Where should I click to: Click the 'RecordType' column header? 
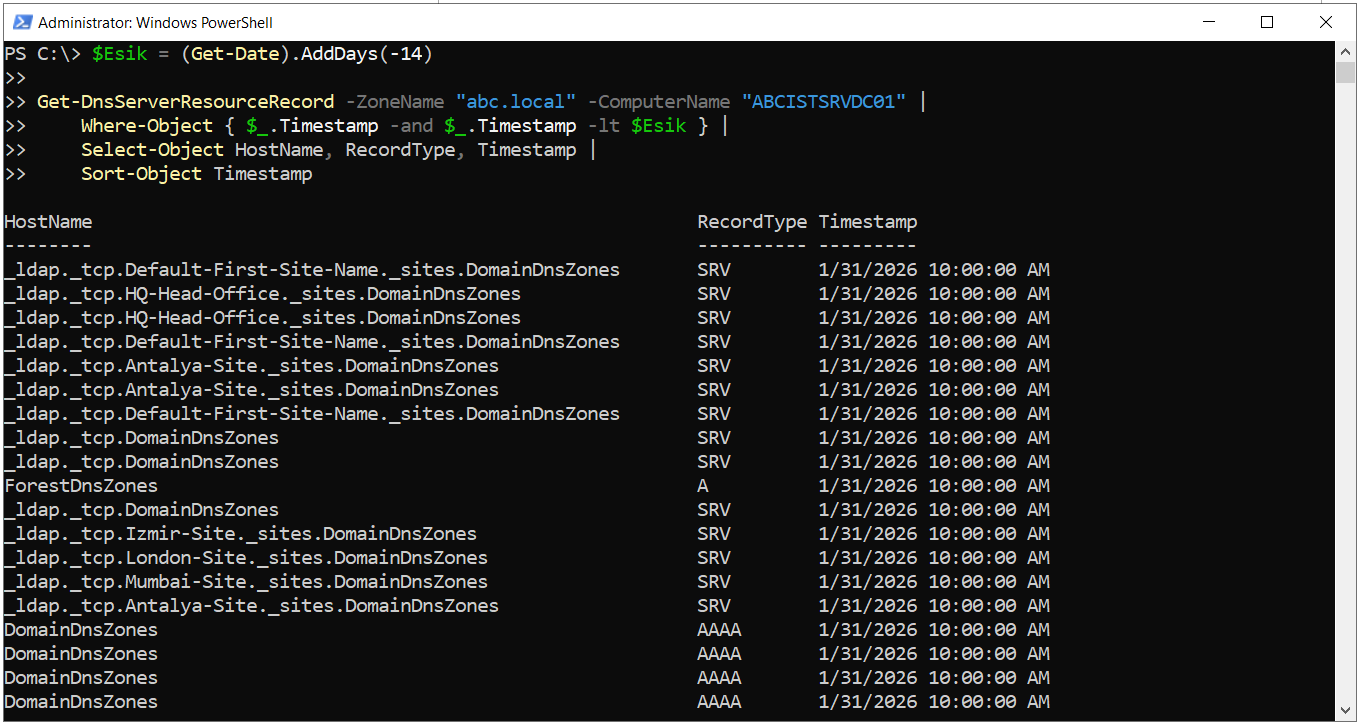click(x=752, y=222)
